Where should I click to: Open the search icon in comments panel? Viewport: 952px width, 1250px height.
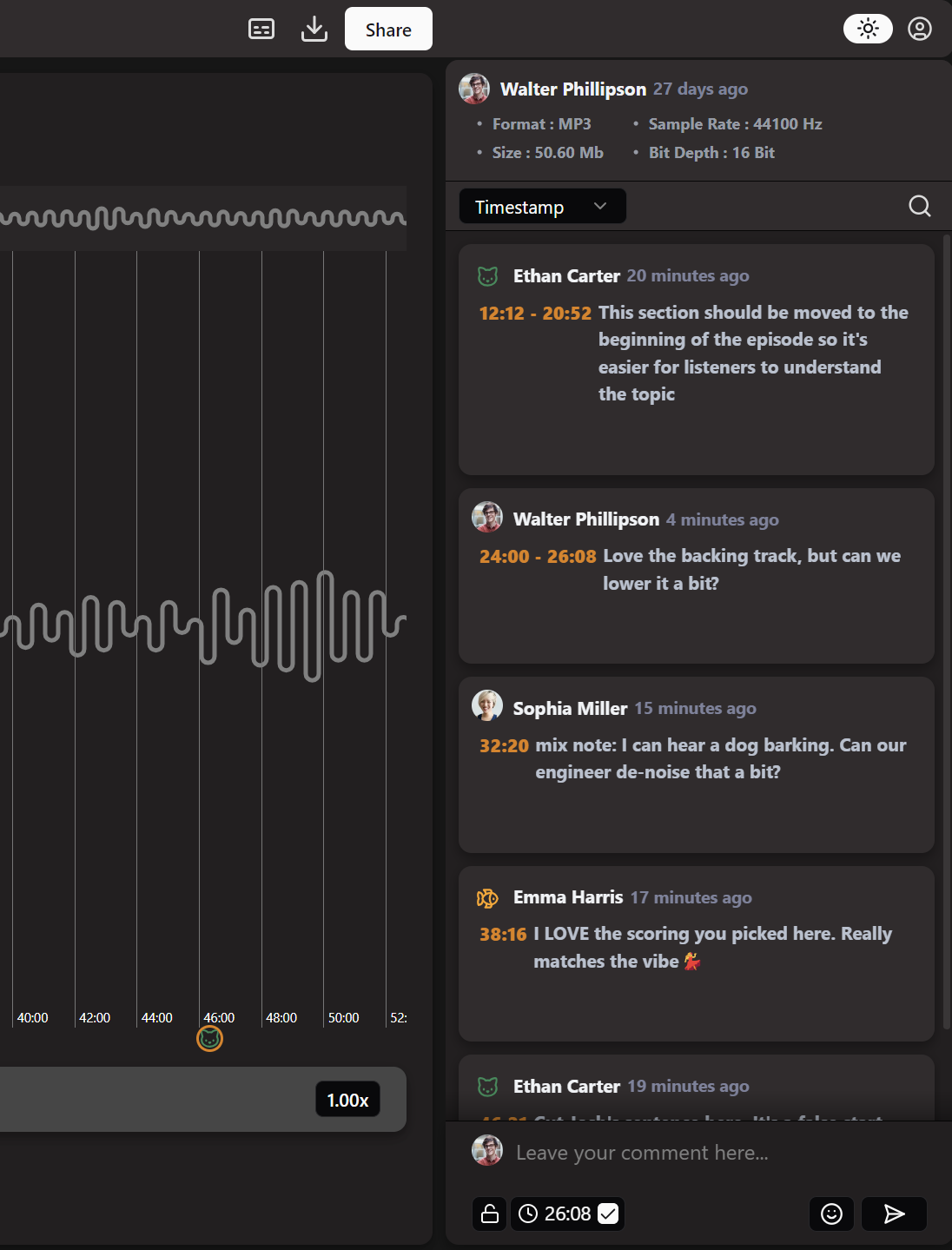pyautogui.click(x=919, y=206)
